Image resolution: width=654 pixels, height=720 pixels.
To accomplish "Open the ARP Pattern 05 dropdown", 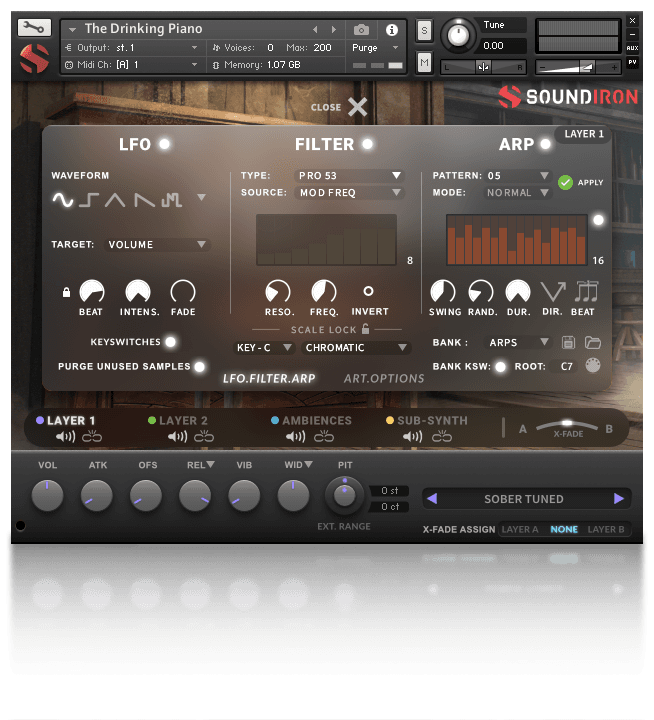I will coord(518,175).
